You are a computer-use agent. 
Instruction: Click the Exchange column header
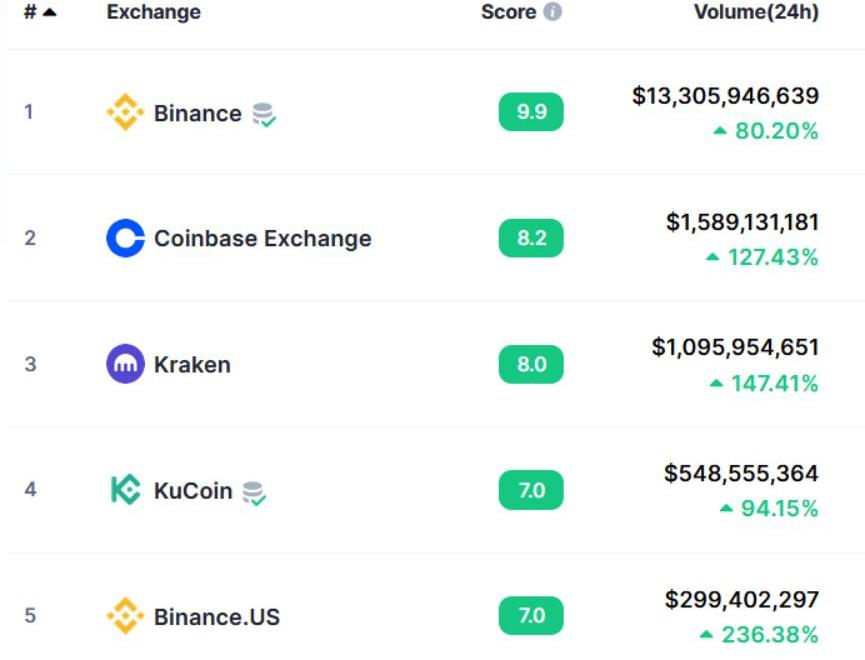pyautogui.click(x=153, y=13)
